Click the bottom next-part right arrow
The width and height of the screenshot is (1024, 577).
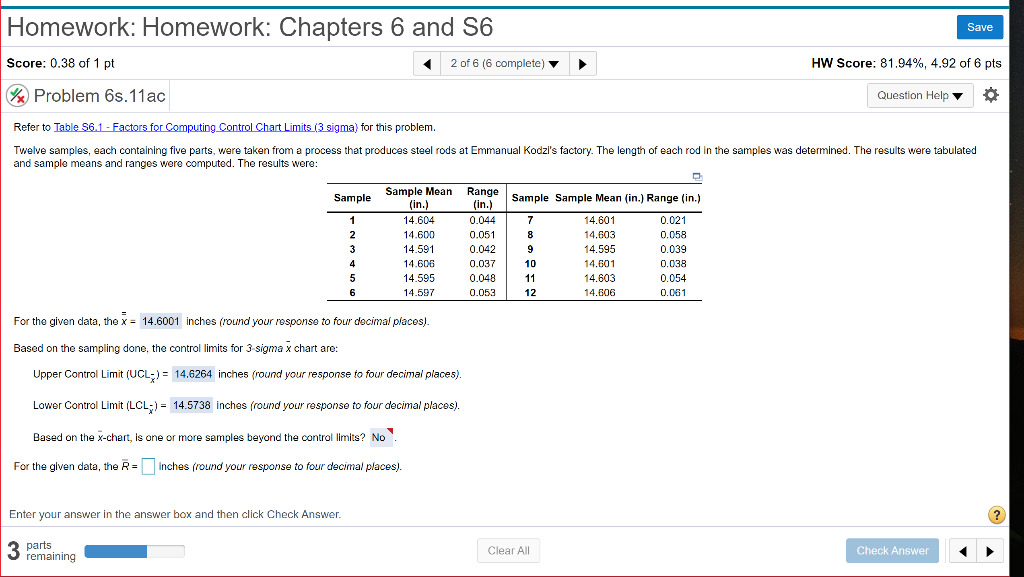(x=989, y=551)
